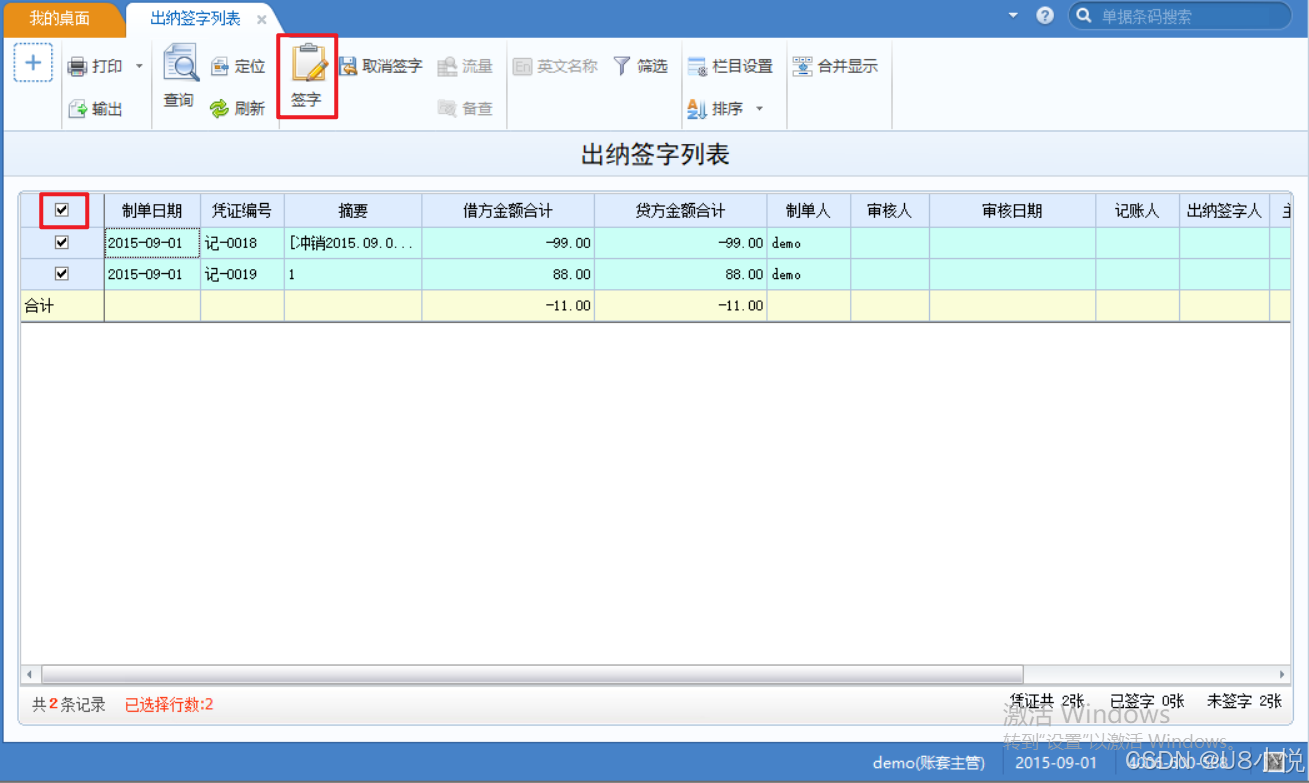Click the 制单日期 column header
The height and width of the screenshot is (783, 1309).
point(152,210)
